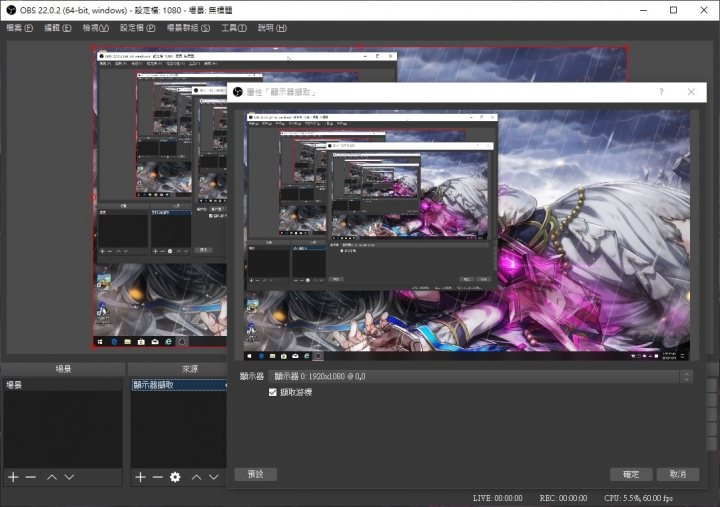Open source properties gear icon
The image size is (720, 507).
175,477
